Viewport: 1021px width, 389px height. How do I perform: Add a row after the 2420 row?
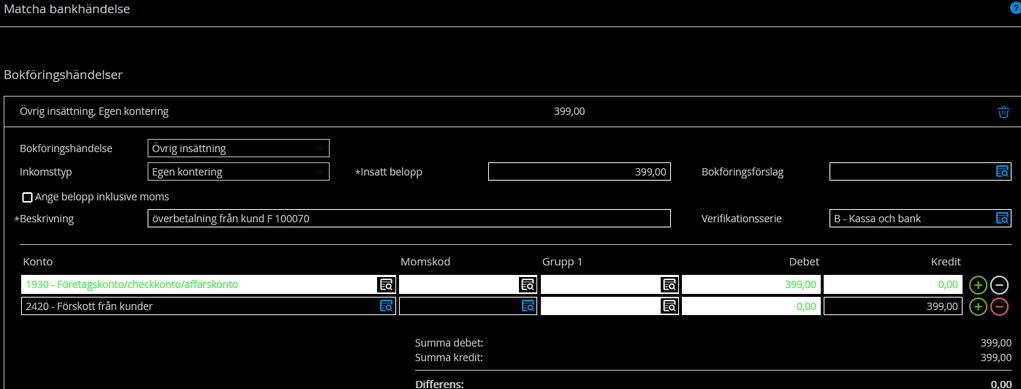[x=979, y=307]
